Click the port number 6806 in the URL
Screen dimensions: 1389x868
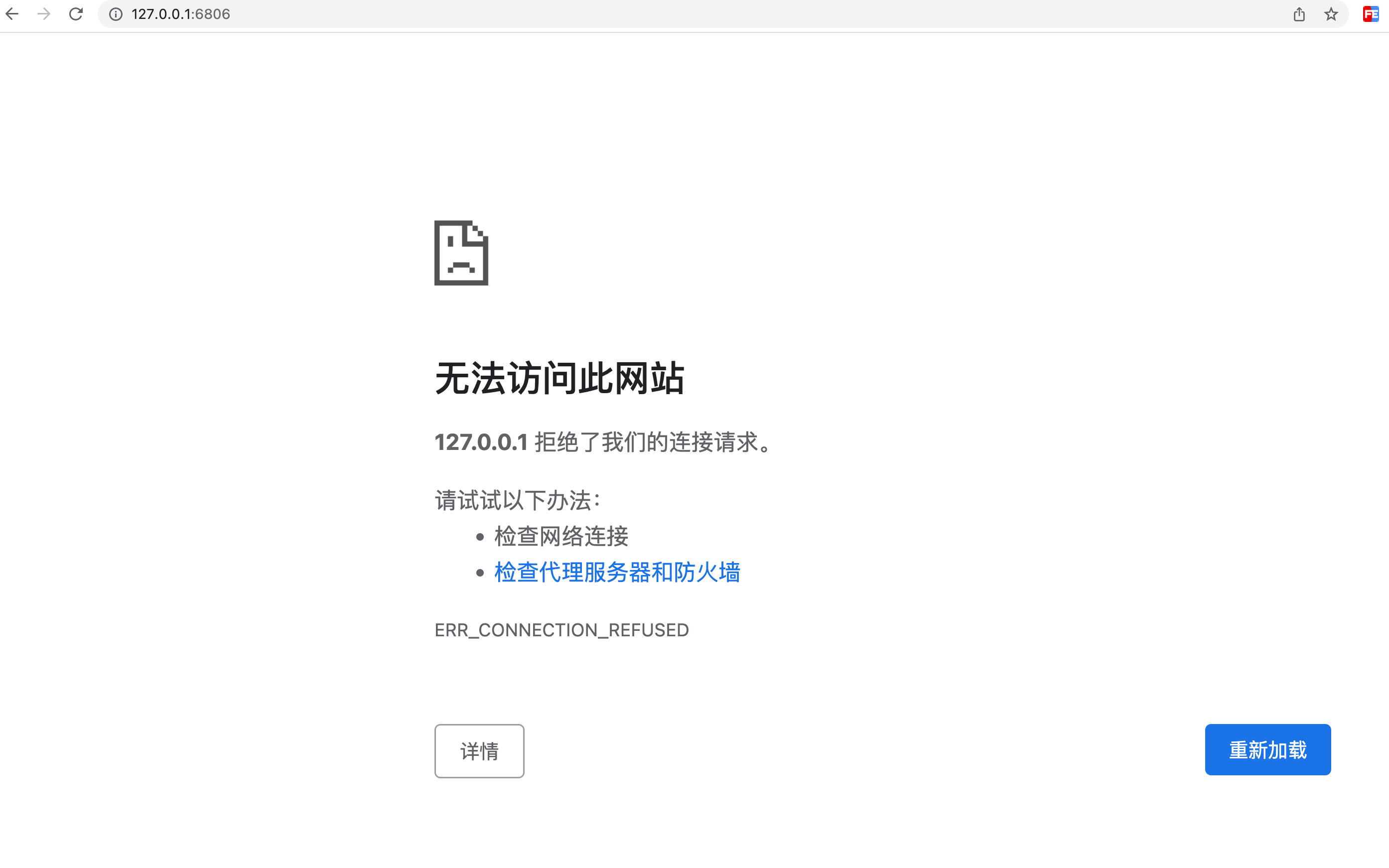(213, 14)
